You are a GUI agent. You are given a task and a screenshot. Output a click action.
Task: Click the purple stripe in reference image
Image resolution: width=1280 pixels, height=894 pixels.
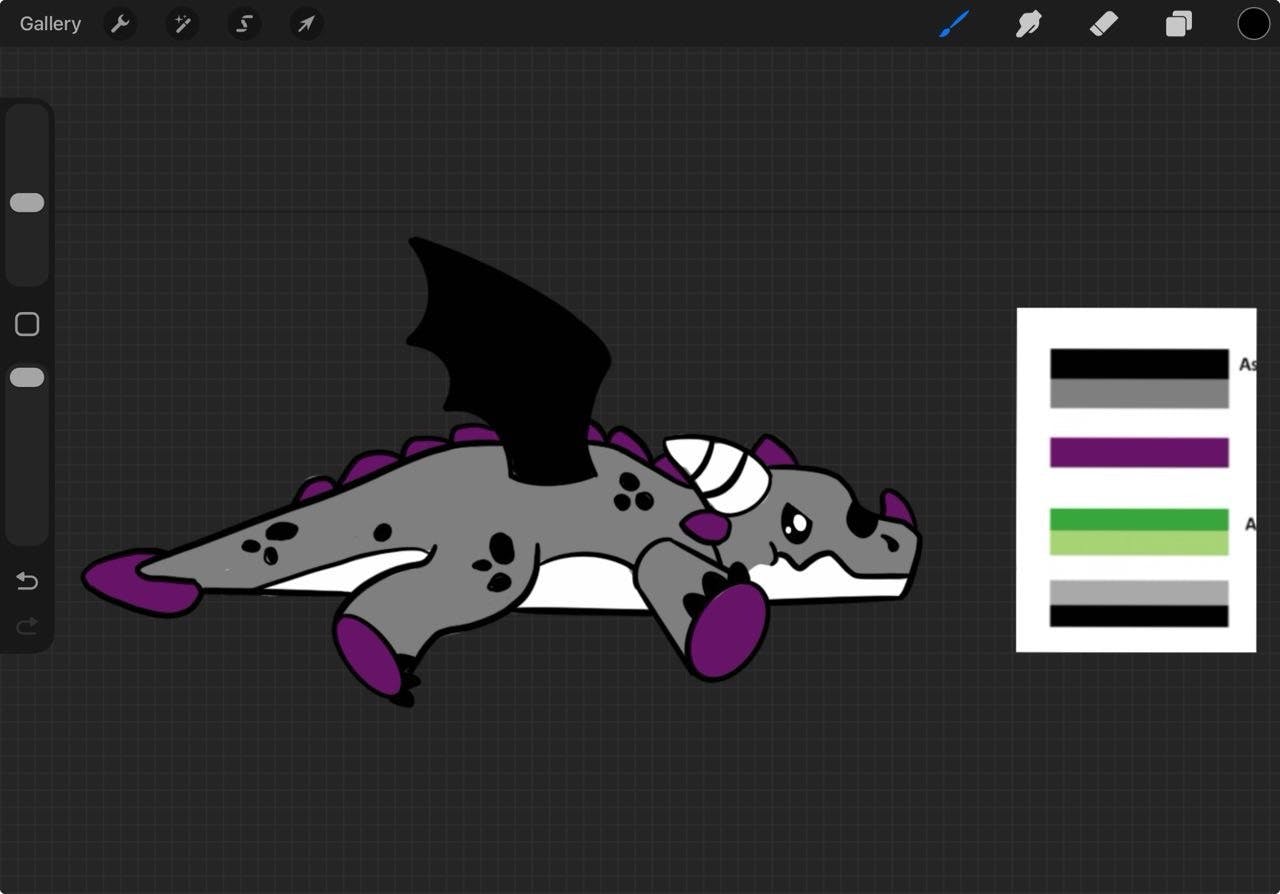coord(1138,452)
